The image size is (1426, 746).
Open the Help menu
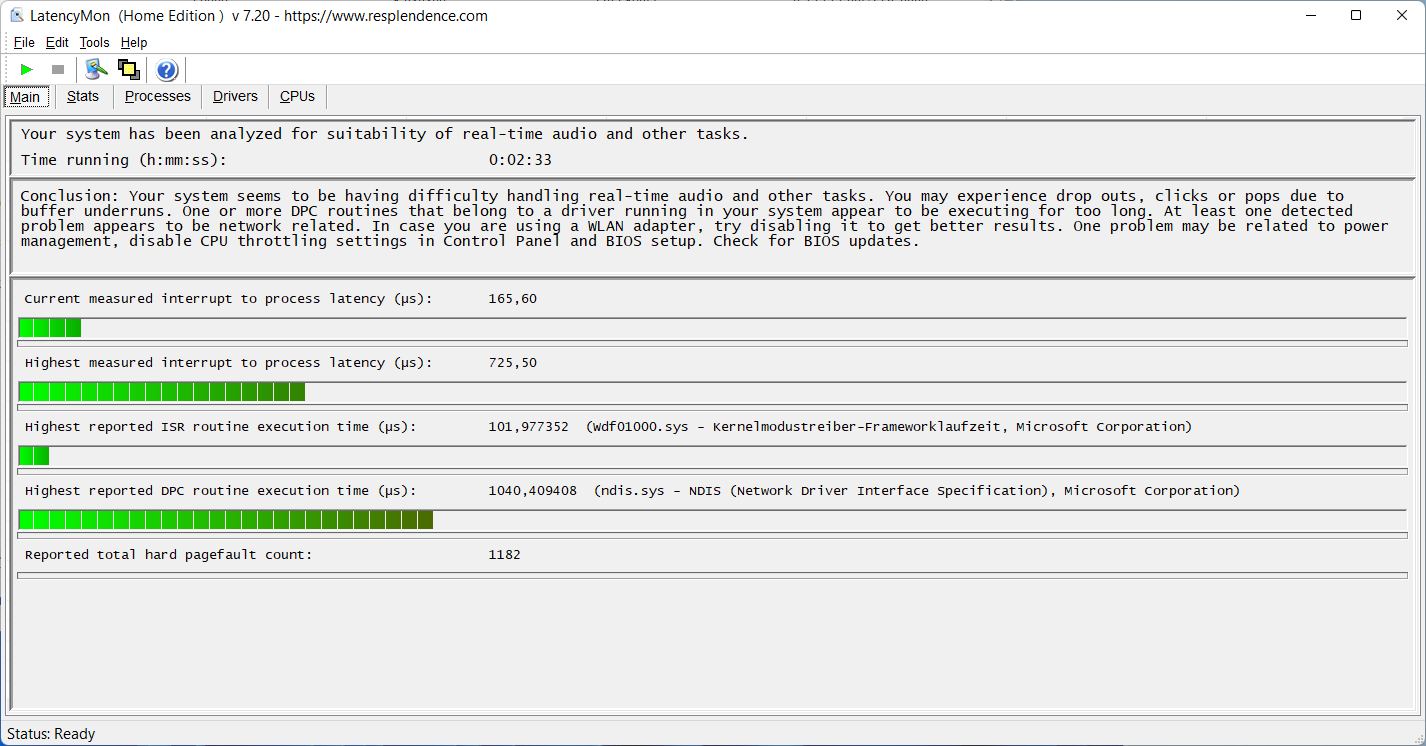pyautogui.click(x=134, y=42)
